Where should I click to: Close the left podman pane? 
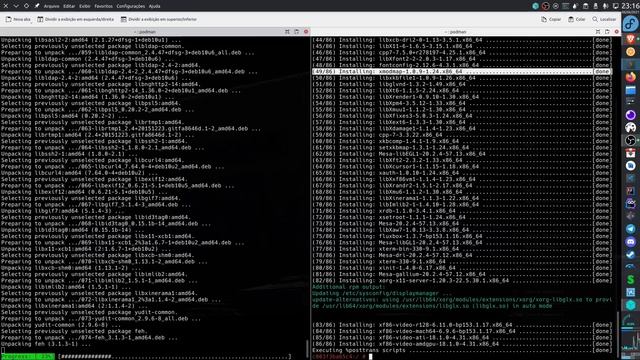point(306,31)
